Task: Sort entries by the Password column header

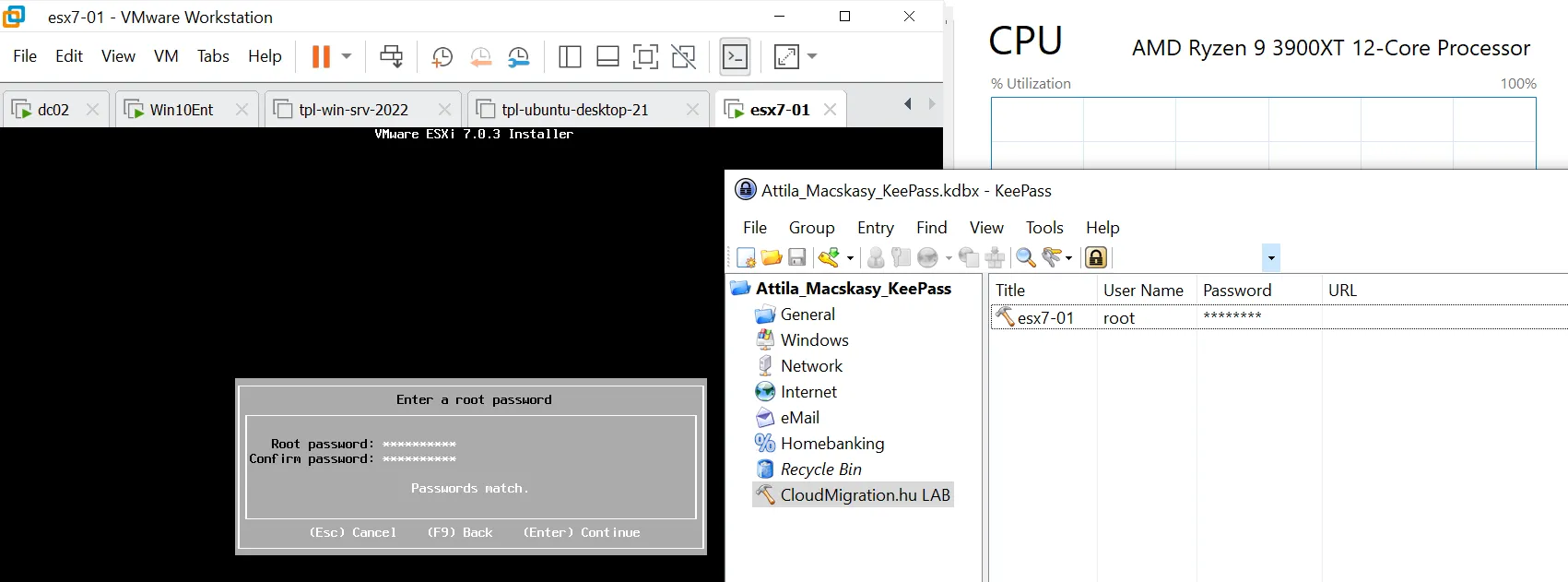Action: click(1259, 291)
